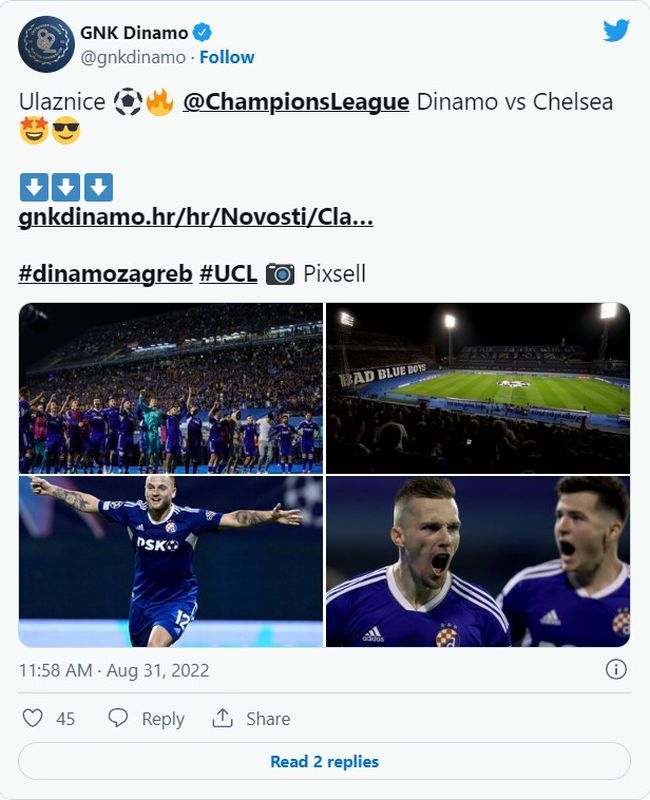Click the blue verified badge

201,32
